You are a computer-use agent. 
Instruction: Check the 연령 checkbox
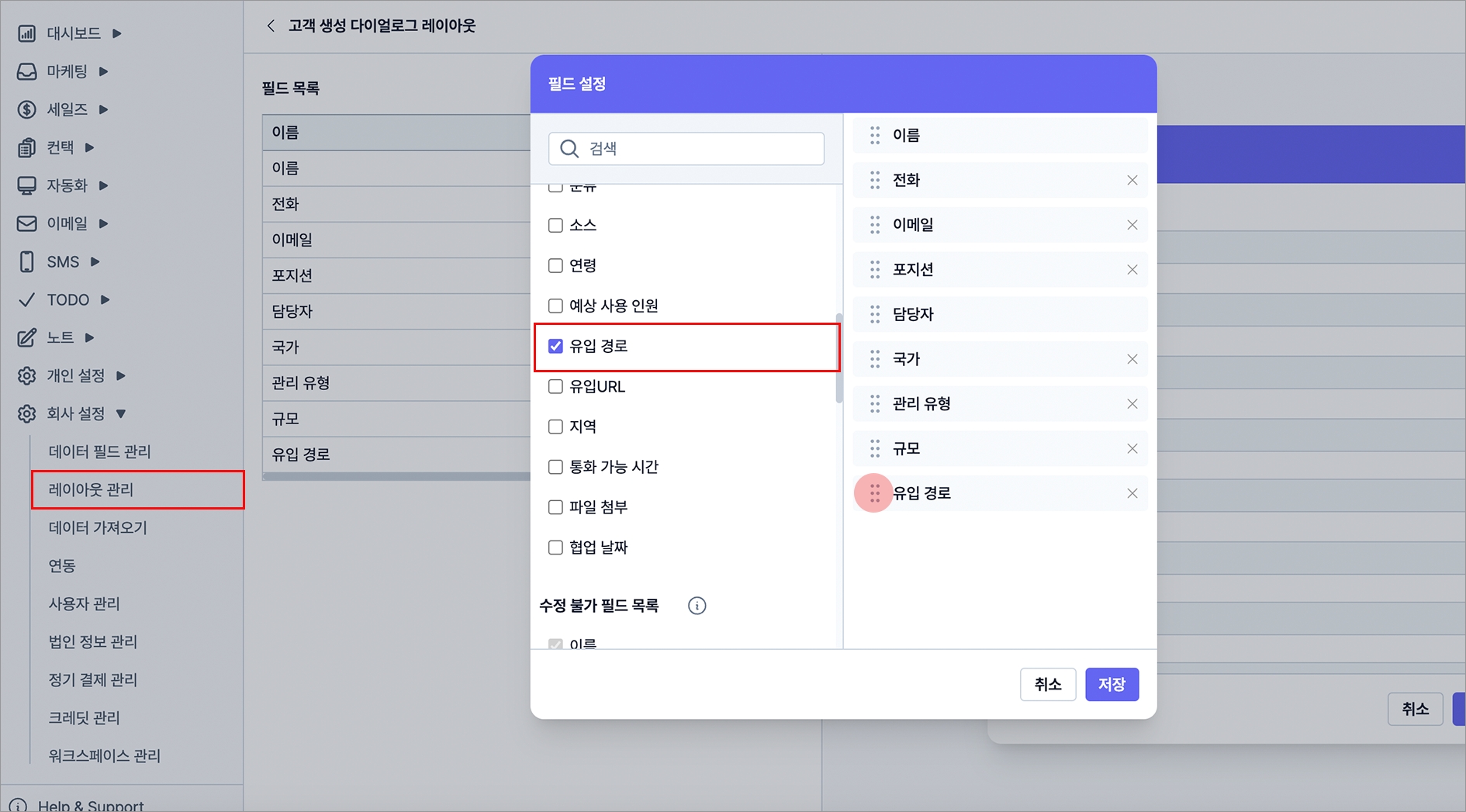click(555, 266)
